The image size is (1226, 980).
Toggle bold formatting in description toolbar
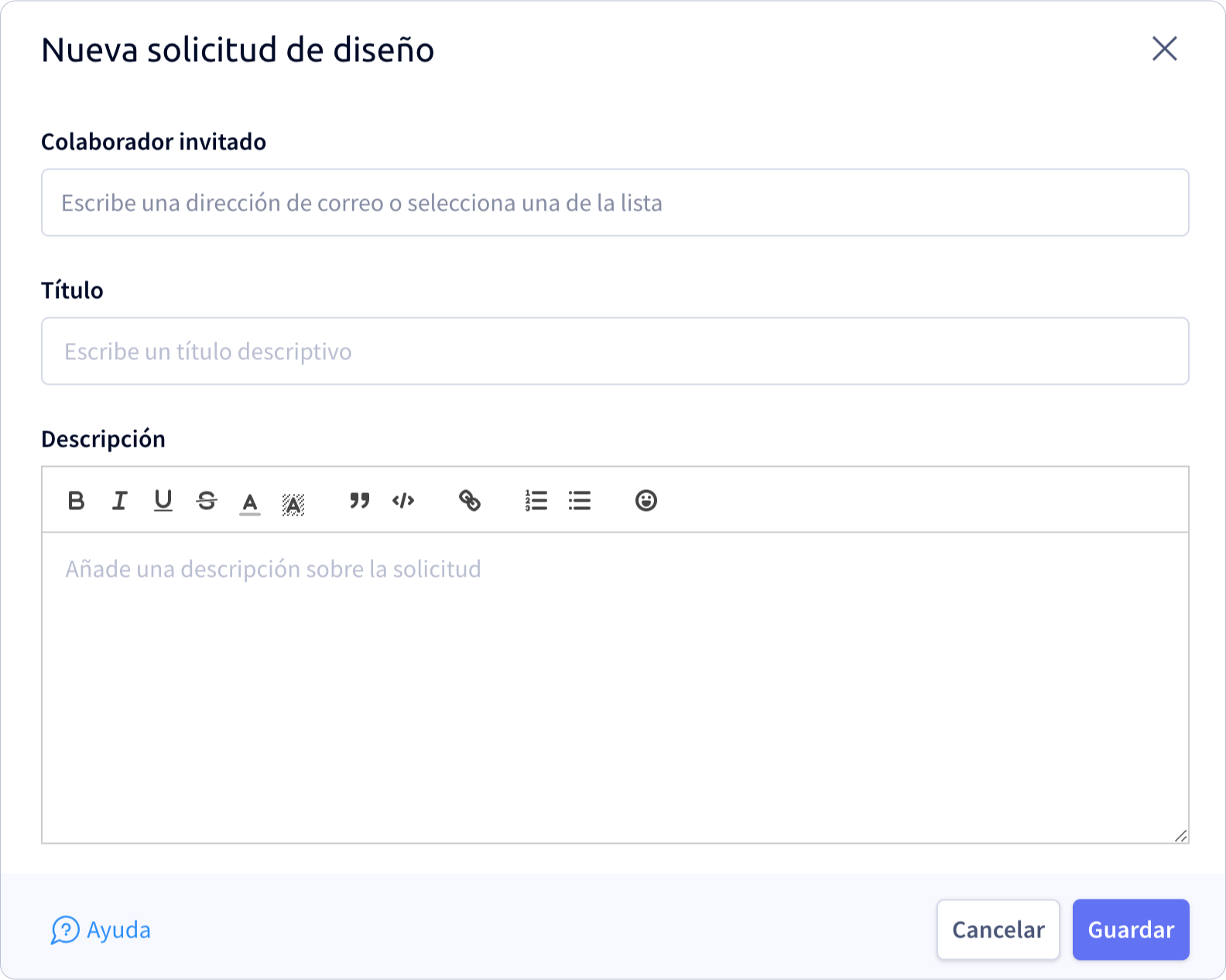[x=76, y=501]
